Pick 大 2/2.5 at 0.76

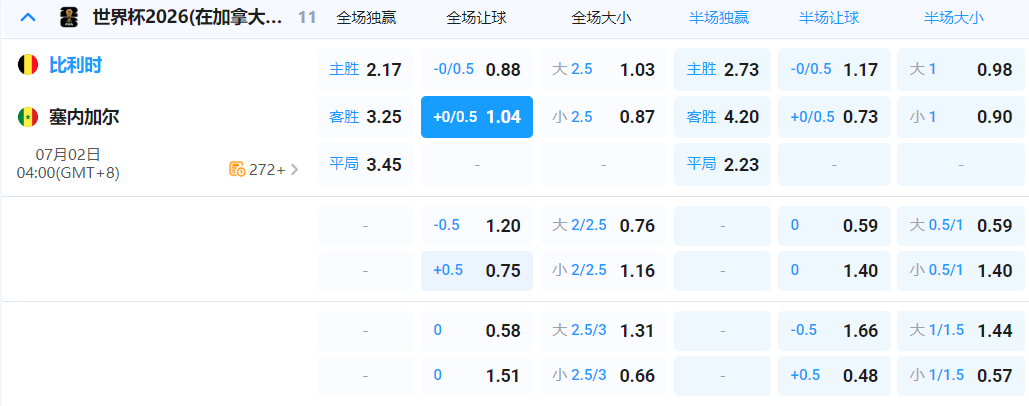point(603,226)
